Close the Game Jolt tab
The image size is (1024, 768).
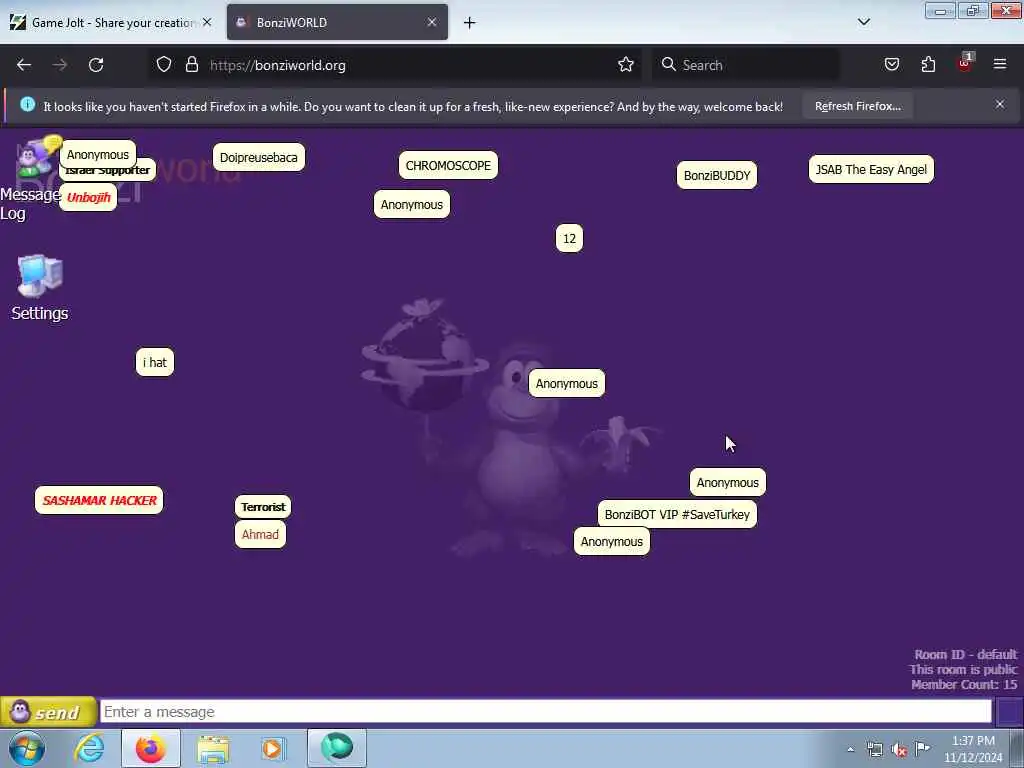[x=207, y=22]
